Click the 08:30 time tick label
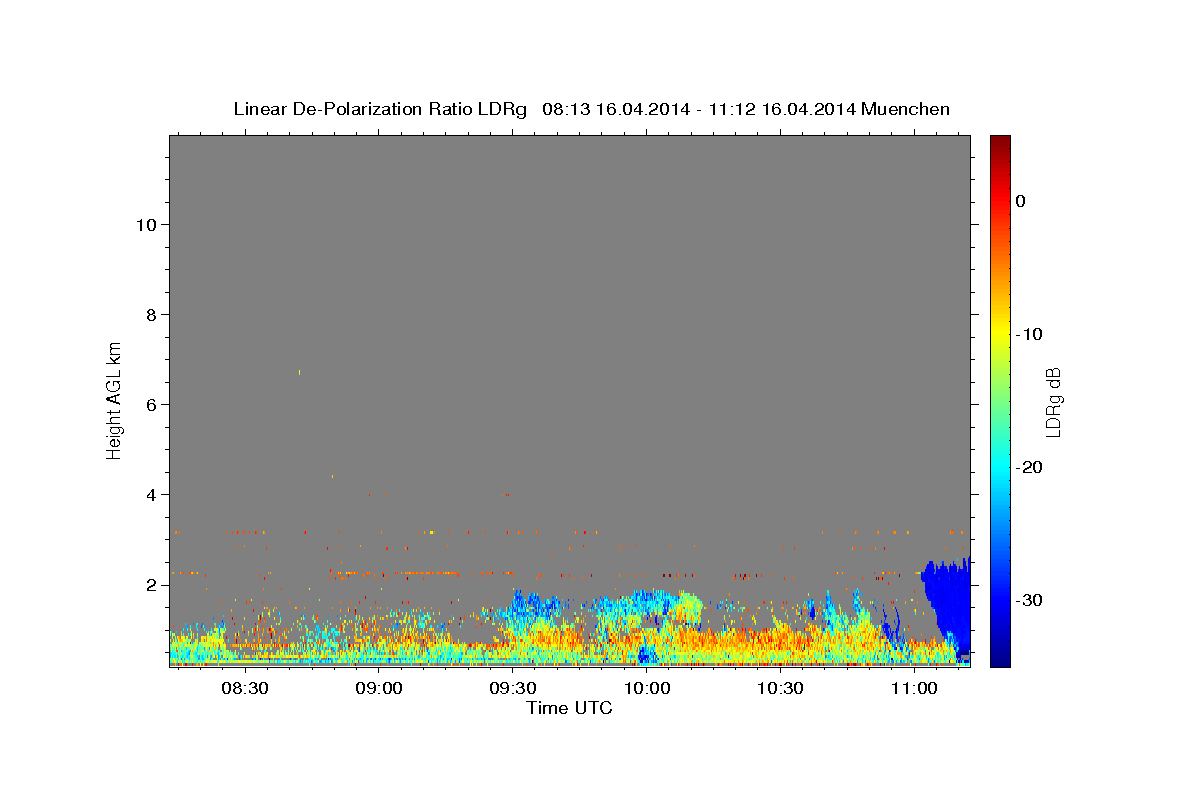1200x800 pixels. pos(244,688)
